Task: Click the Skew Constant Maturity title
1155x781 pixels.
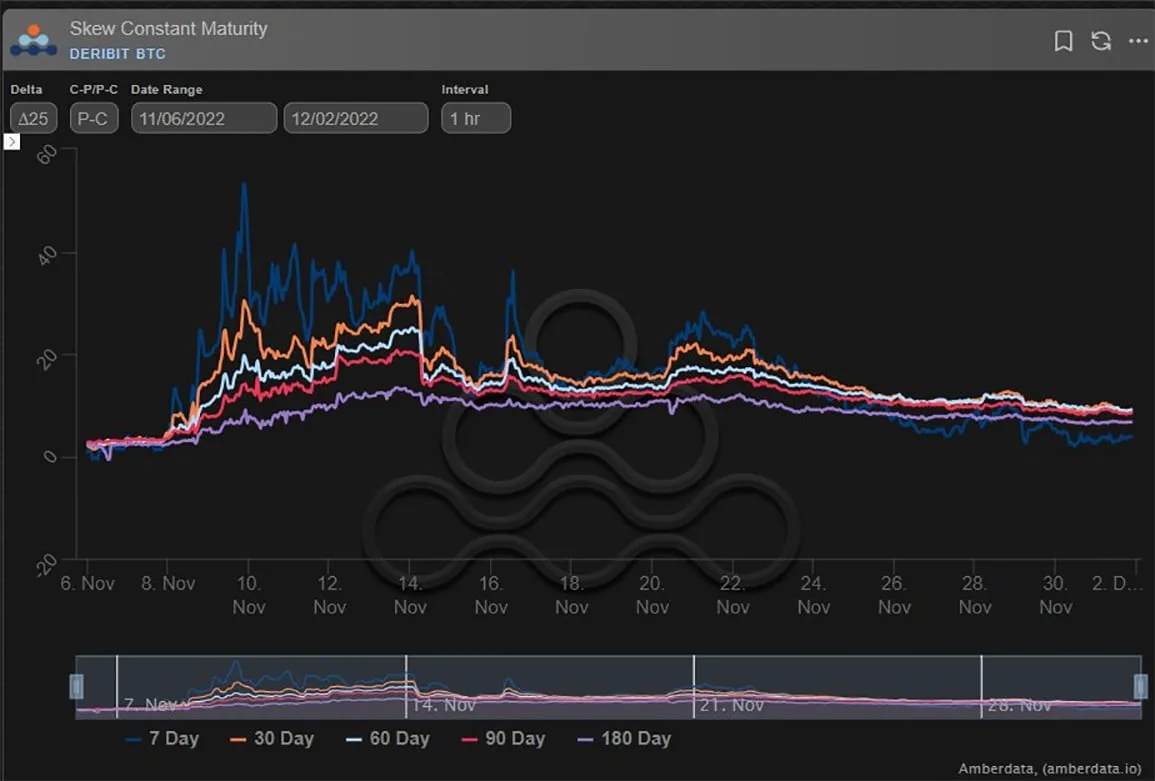Action: point(169,29)
